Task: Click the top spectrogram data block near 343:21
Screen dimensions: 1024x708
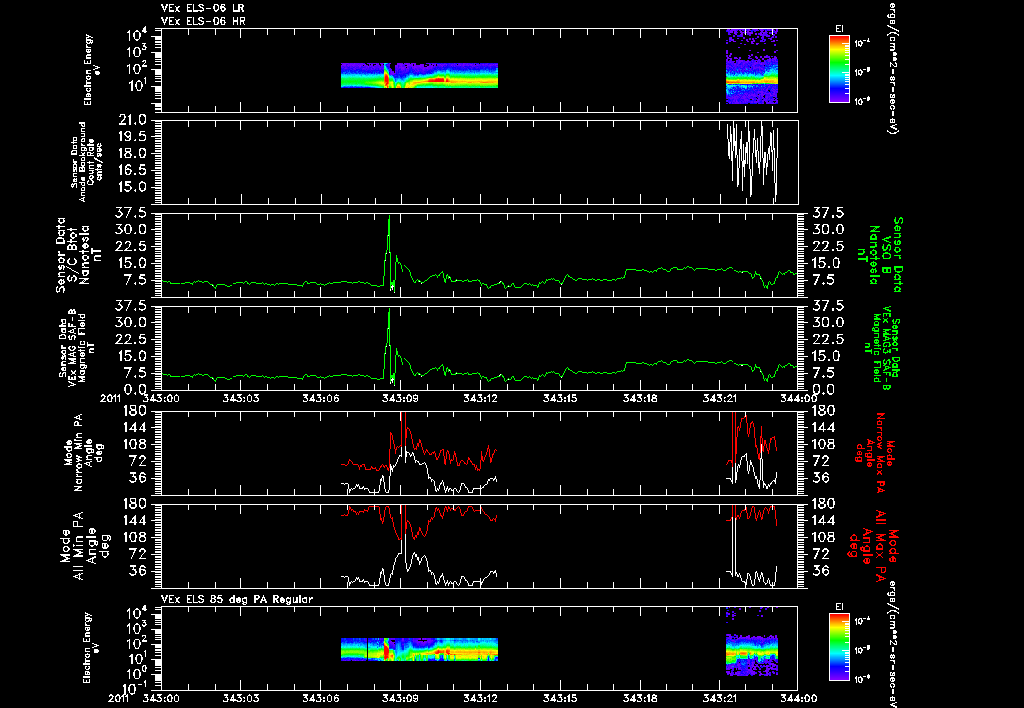Action: 752,67
